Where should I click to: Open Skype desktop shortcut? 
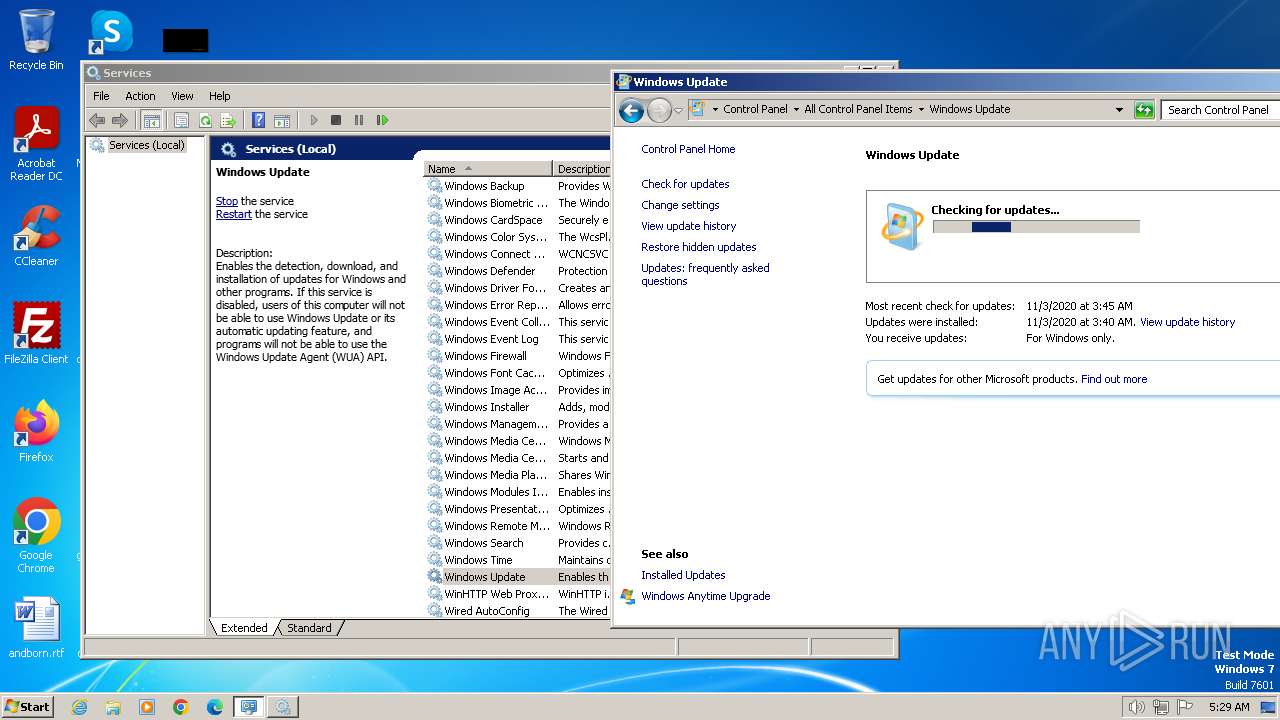[x=110, y=32]
